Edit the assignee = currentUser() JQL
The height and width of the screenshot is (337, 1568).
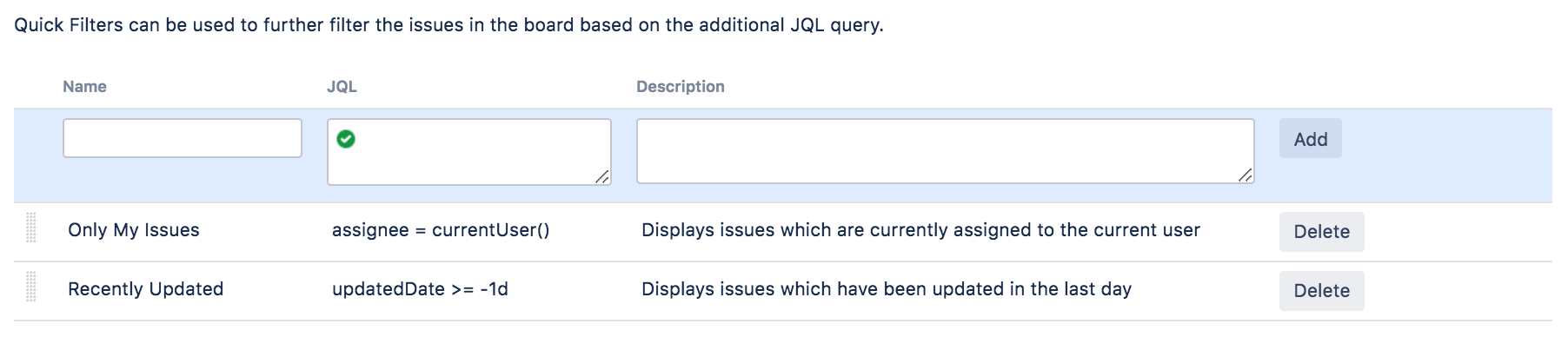[441, 230]
